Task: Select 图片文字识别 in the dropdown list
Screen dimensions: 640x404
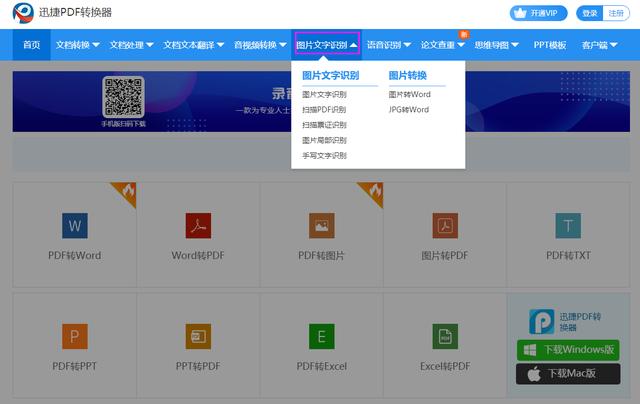Action: tap(324, 94)
